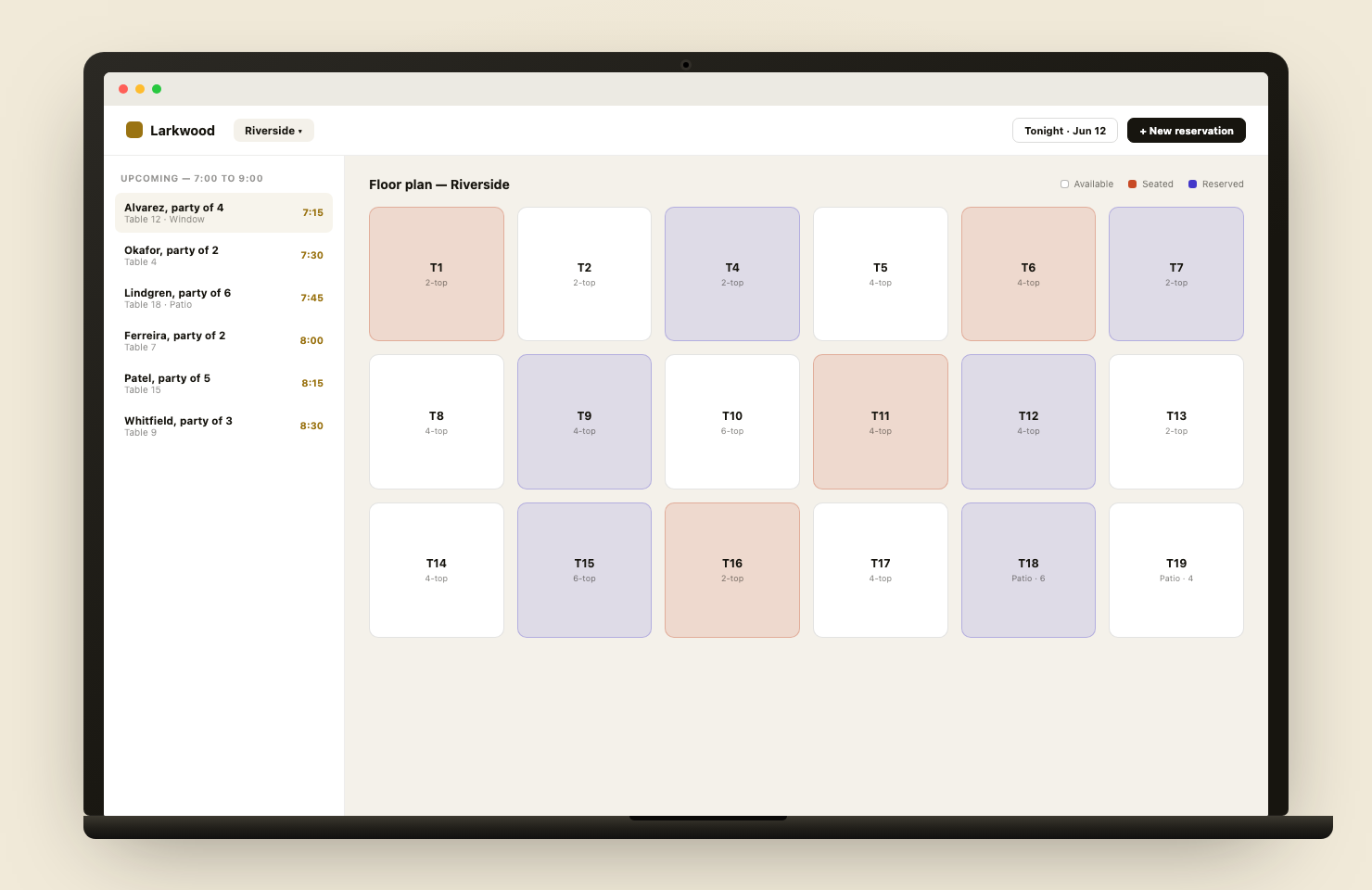This screenshot has width=1372, height=890.
Task: Choose the 6-top table T10
Action: click(x=732, y=422)
